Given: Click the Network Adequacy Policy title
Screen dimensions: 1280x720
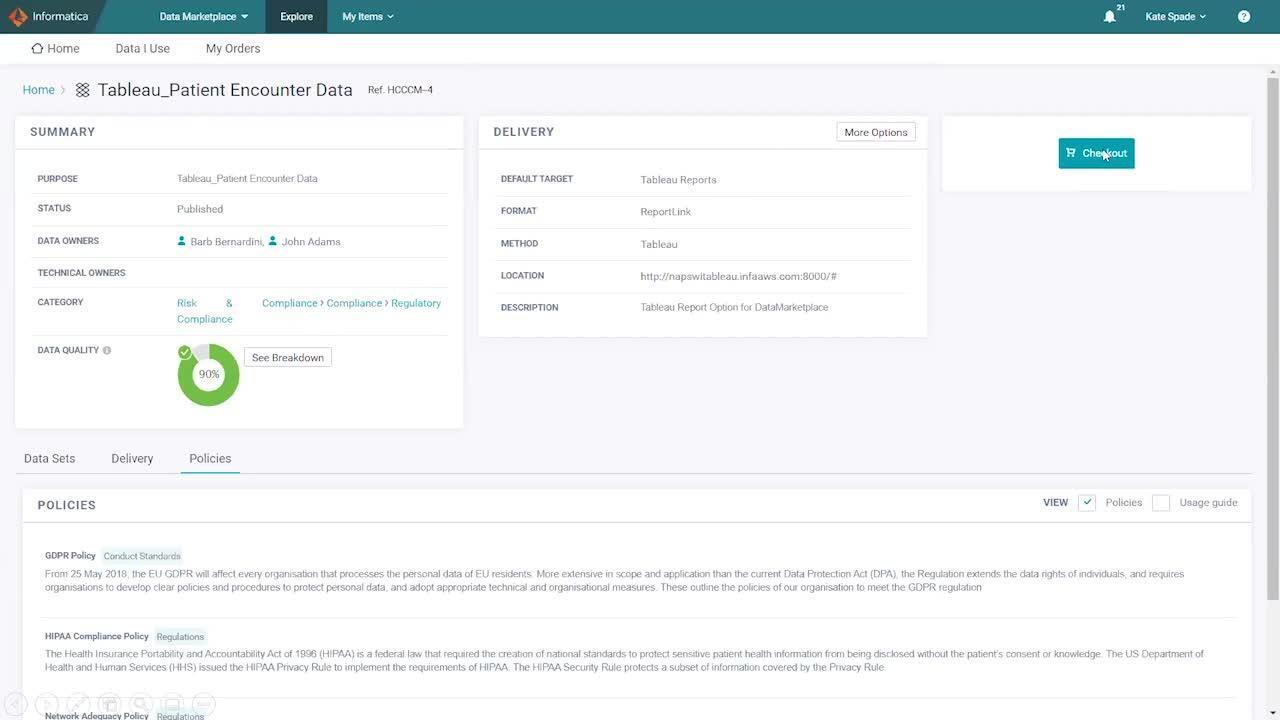Looking at the screenshot, I should click(x=97, y=715).
